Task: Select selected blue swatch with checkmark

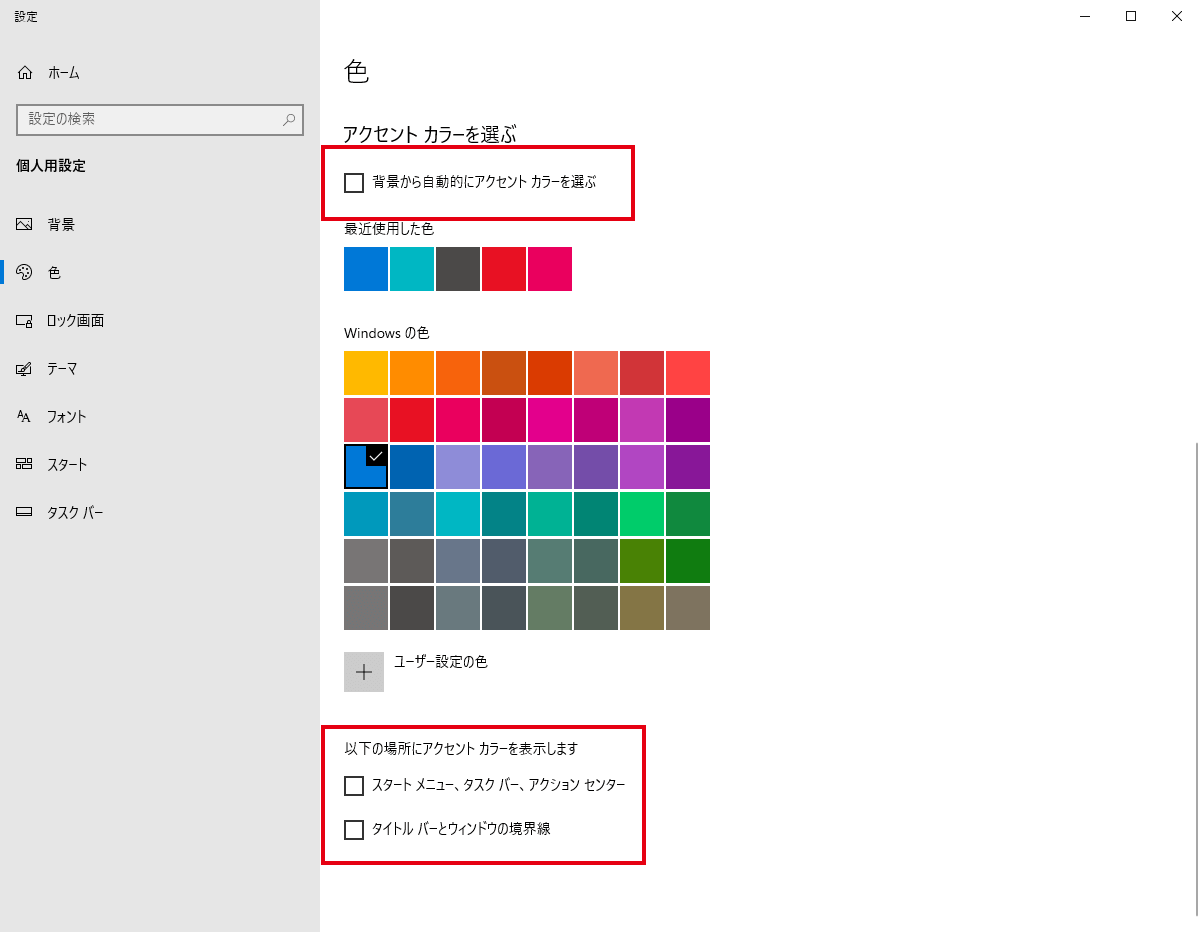Action: (x=366, y=467)
